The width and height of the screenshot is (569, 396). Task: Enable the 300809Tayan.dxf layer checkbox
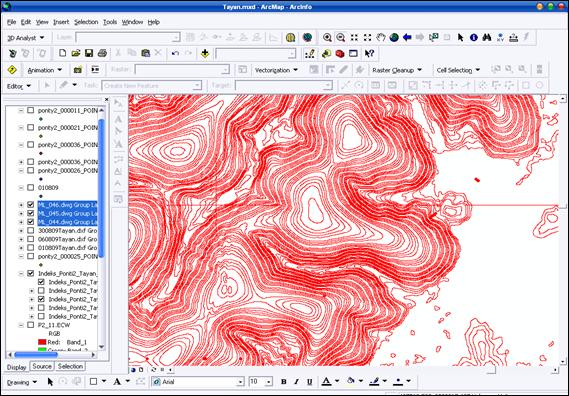(31, 230)
